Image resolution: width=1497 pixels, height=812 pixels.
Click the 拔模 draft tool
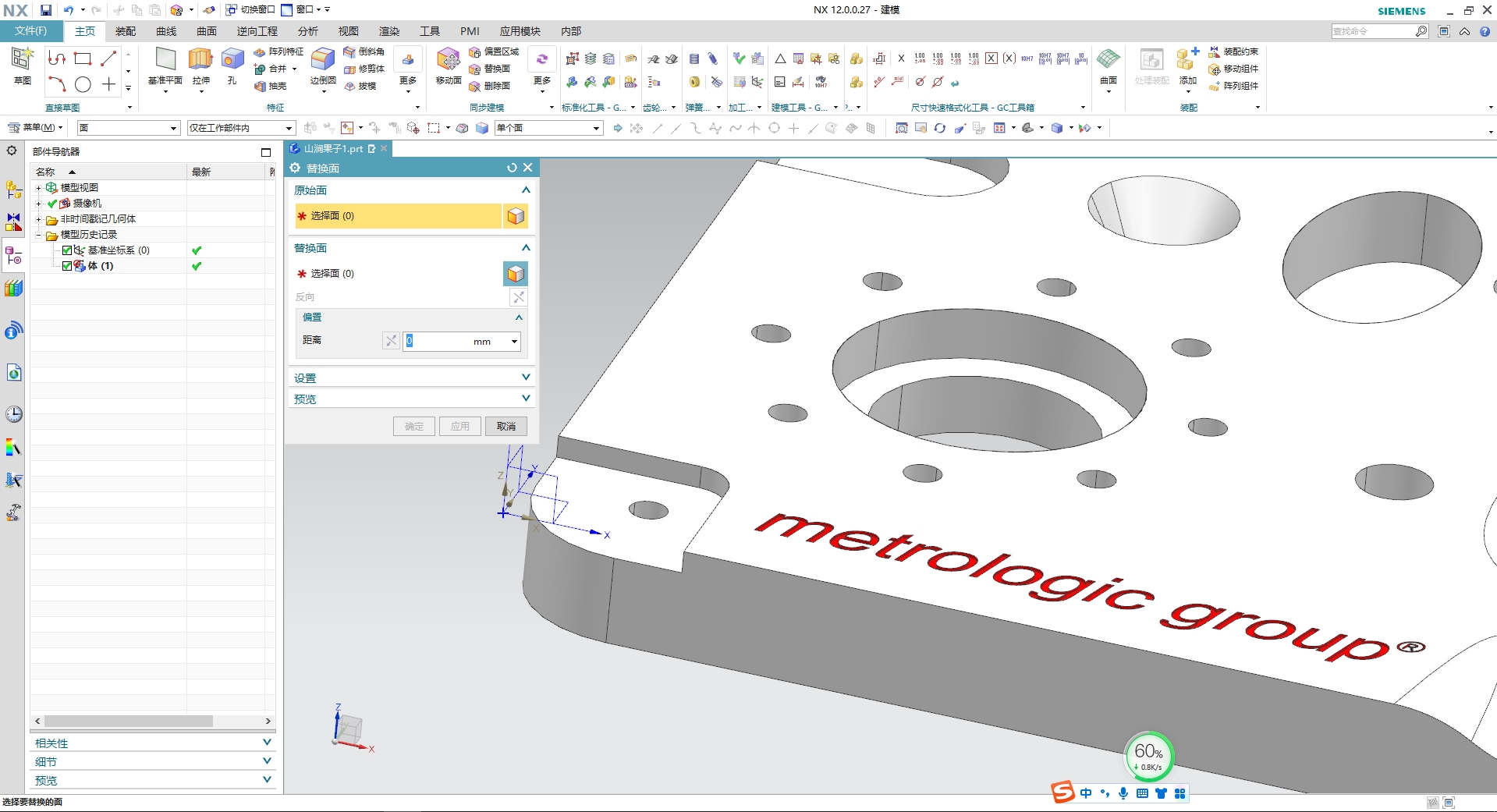(360, 86)
